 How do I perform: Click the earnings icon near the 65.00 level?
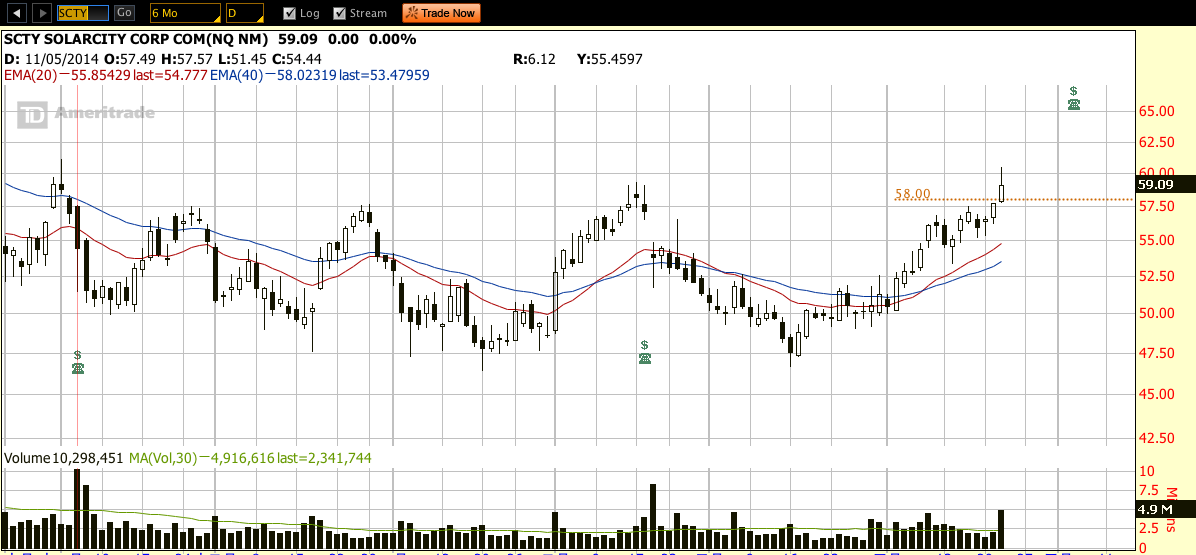tap(1074, 98)
